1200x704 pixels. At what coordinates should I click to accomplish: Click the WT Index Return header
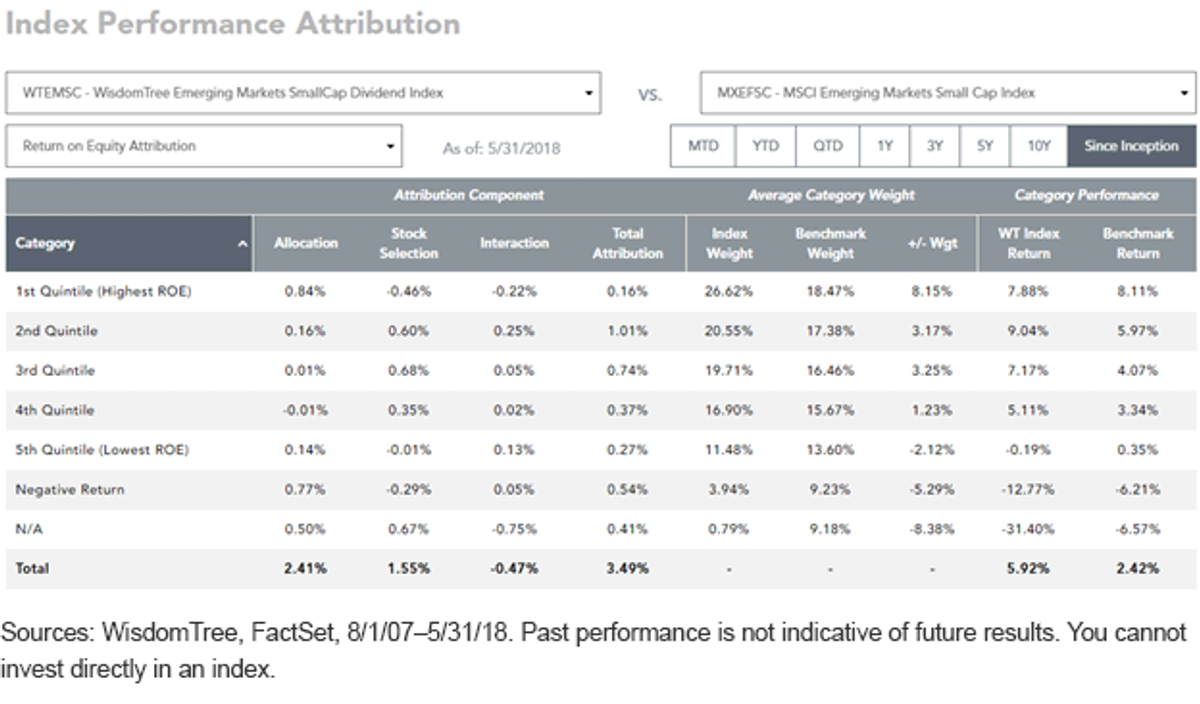pos(1028,243)
